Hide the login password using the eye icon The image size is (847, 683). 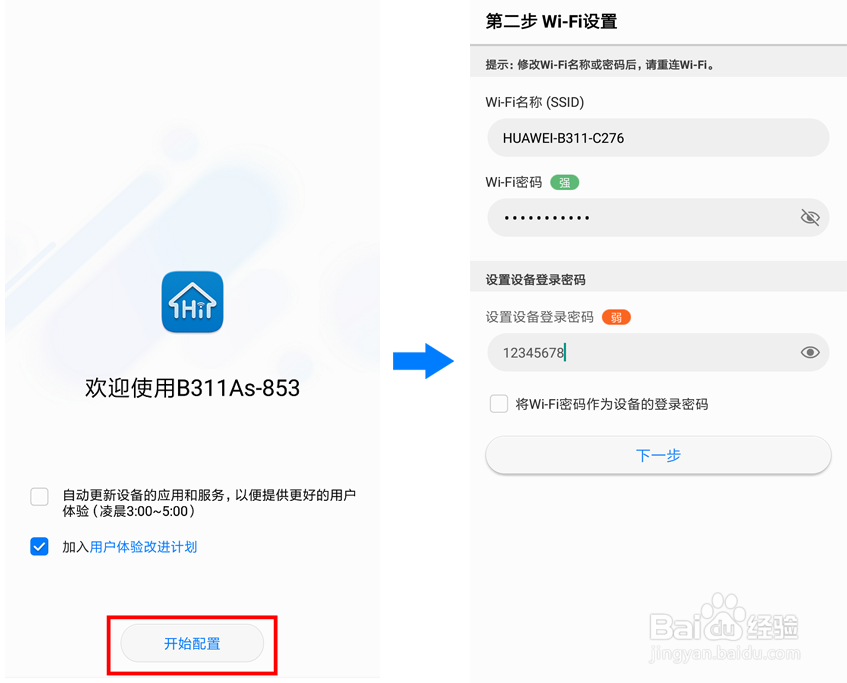tap(809, 352)
